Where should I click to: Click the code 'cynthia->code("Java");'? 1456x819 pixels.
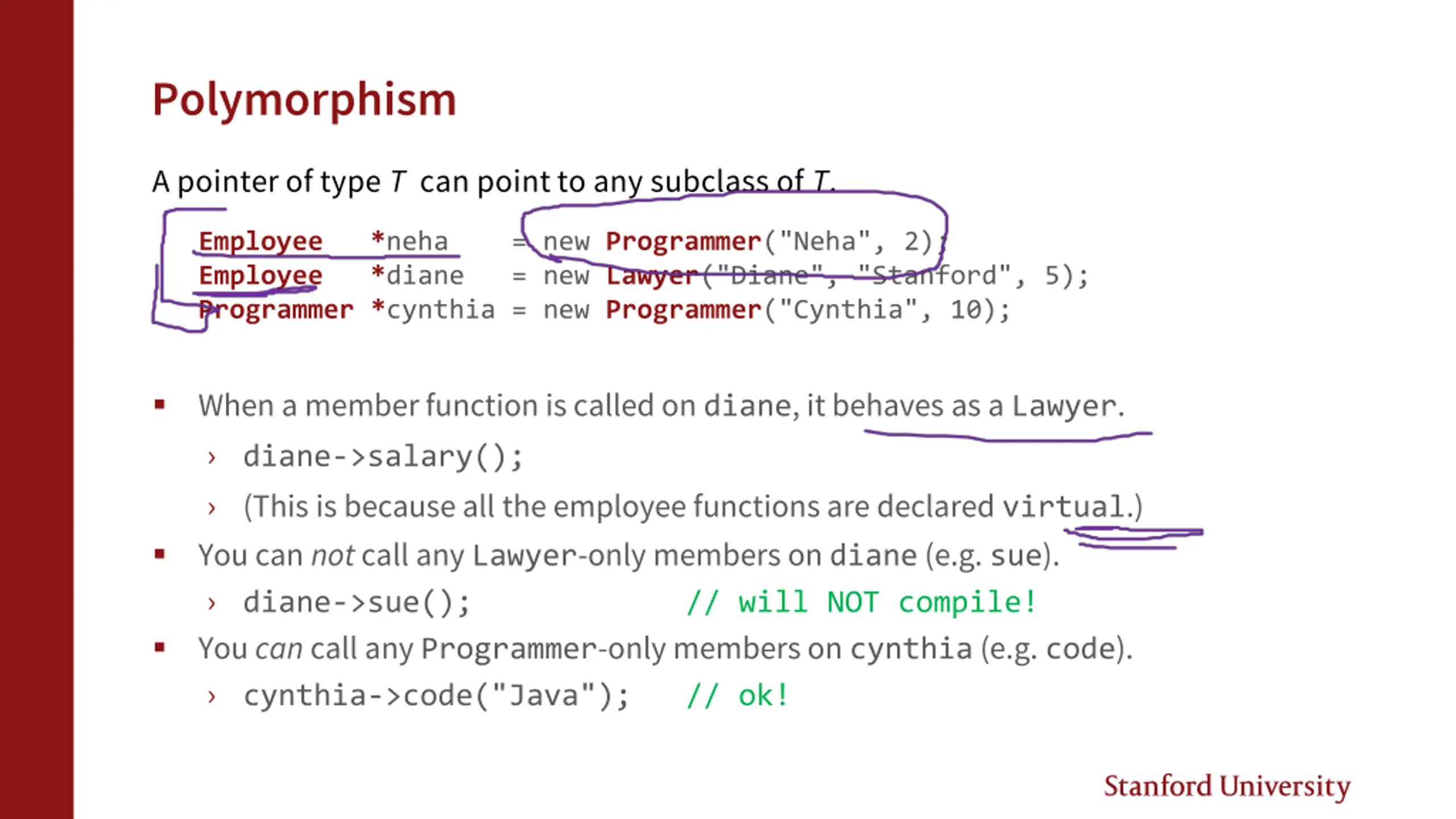pos(436,696)
